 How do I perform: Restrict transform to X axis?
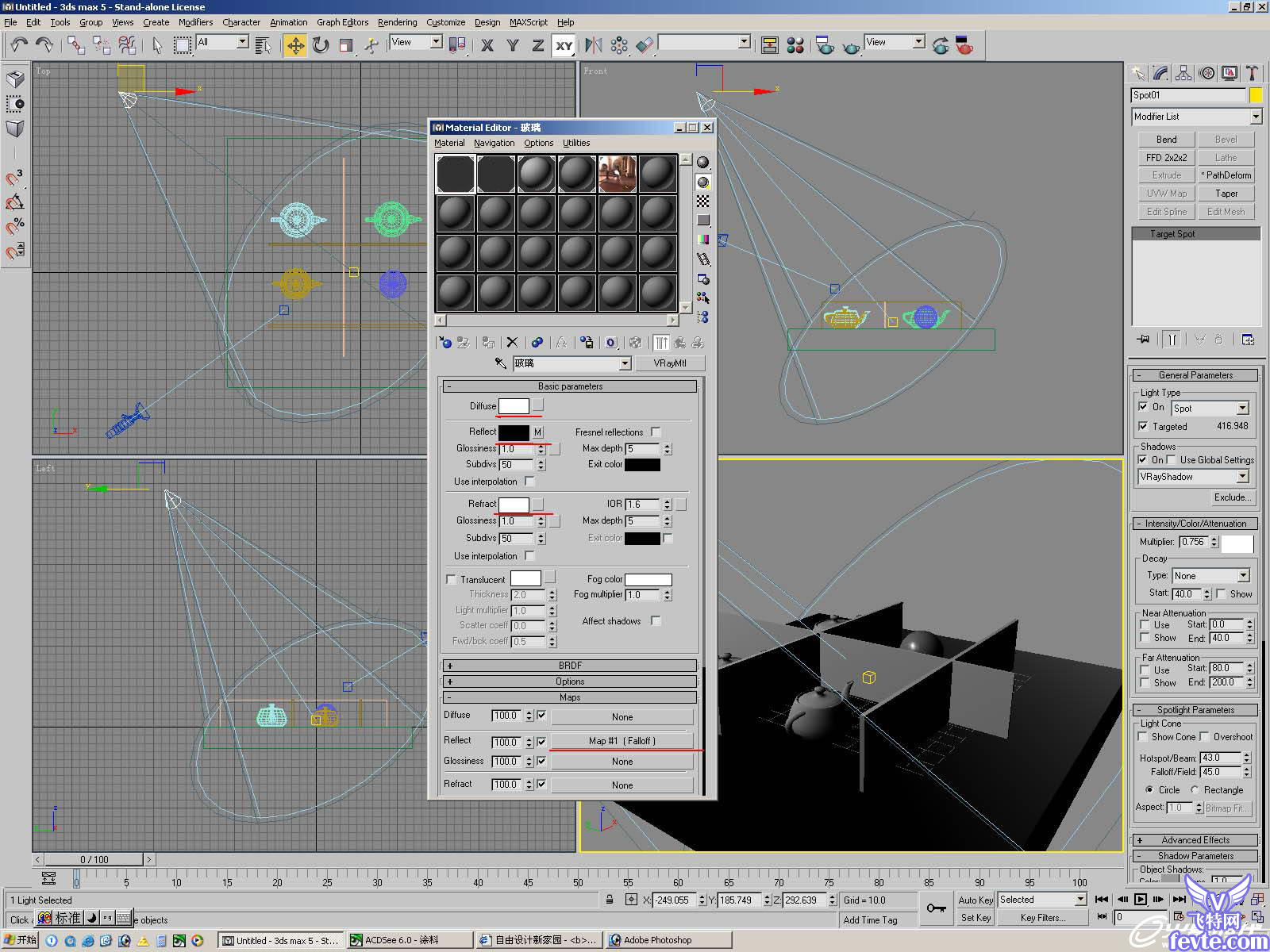(x=487, y=45)
